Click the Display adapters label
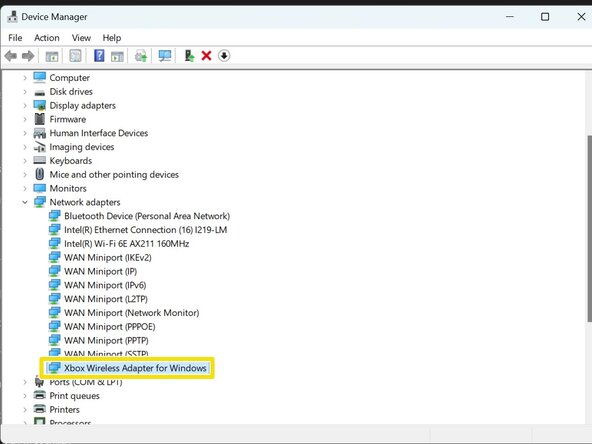 click(82, 105)
